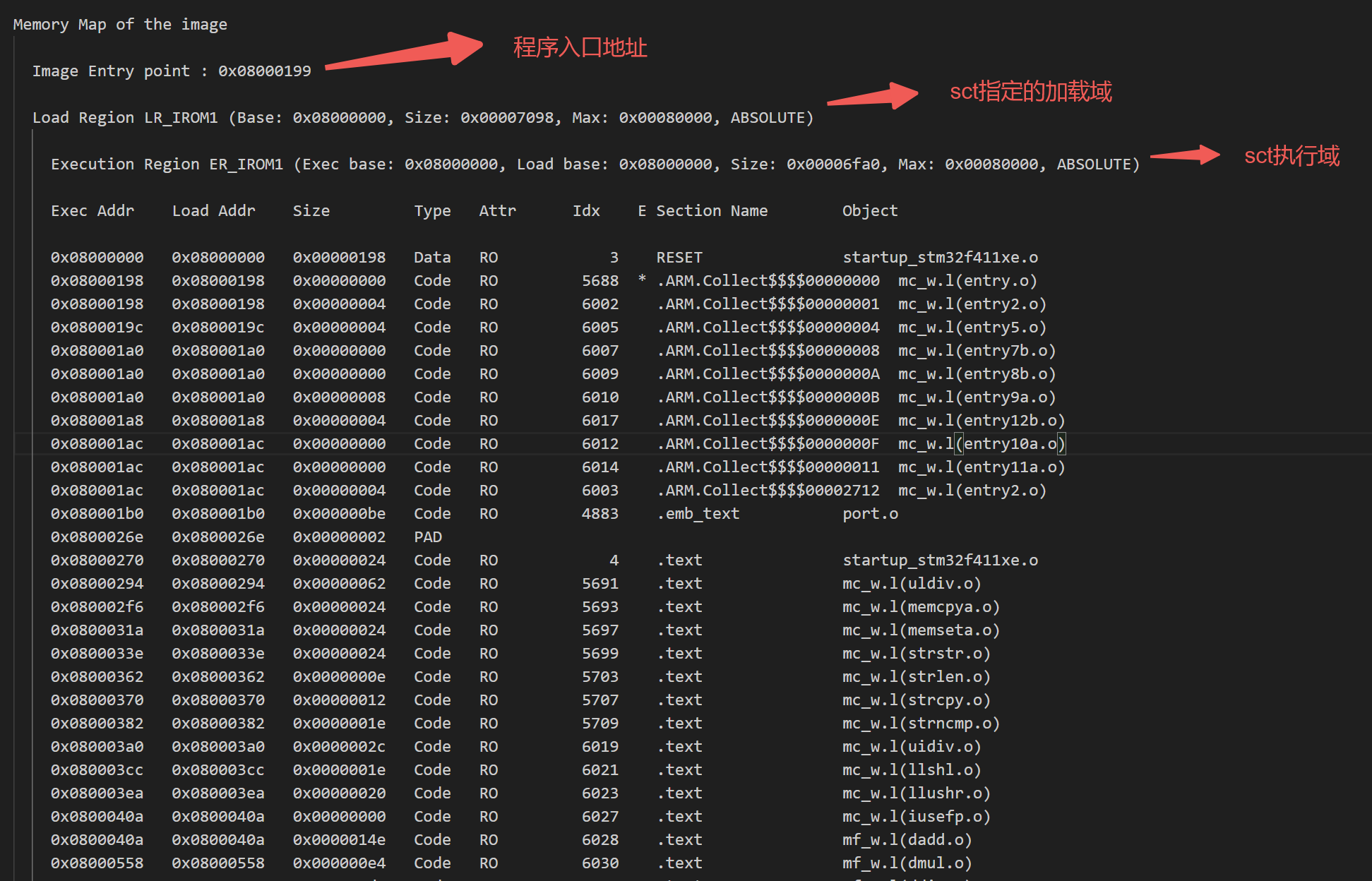1372x881 pixels.
Task: Click mc_w.l(uidiv.o) object
Action: tap(912, 747)
